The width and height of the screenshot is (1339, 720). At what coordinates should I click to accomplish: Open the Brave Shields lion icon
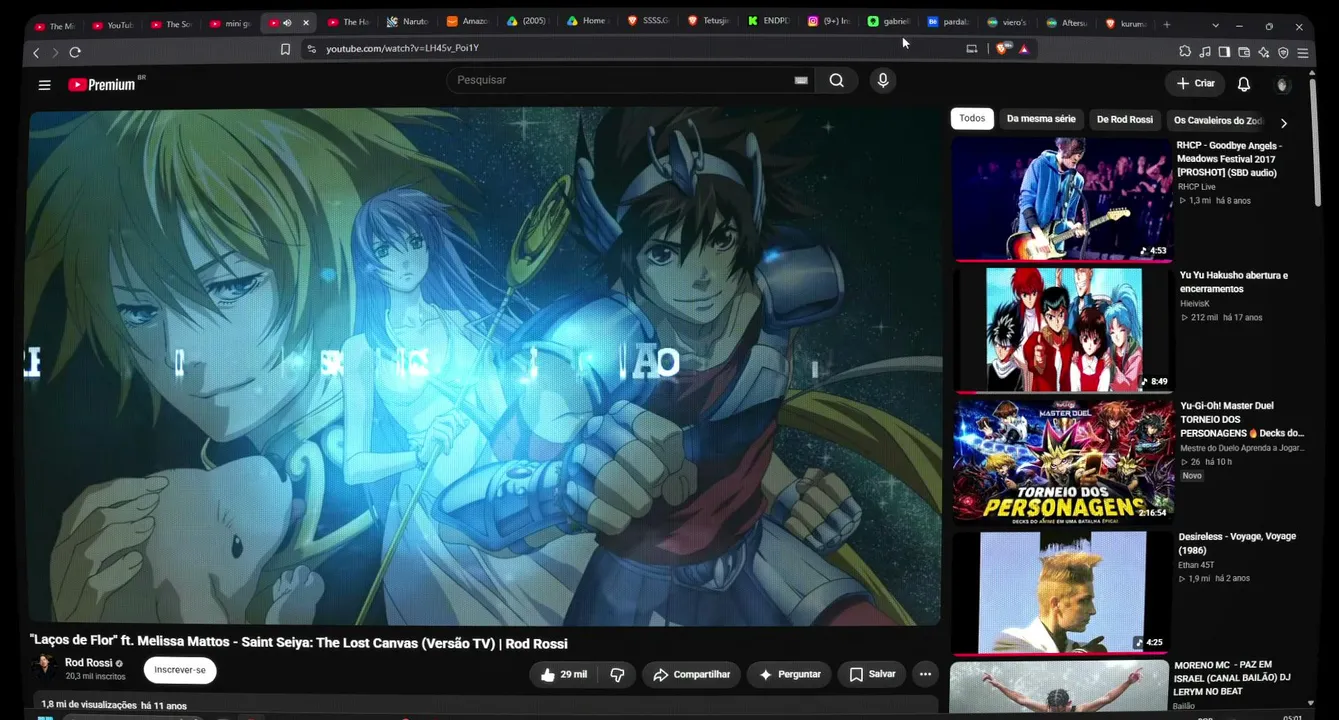click(1002, 48)
